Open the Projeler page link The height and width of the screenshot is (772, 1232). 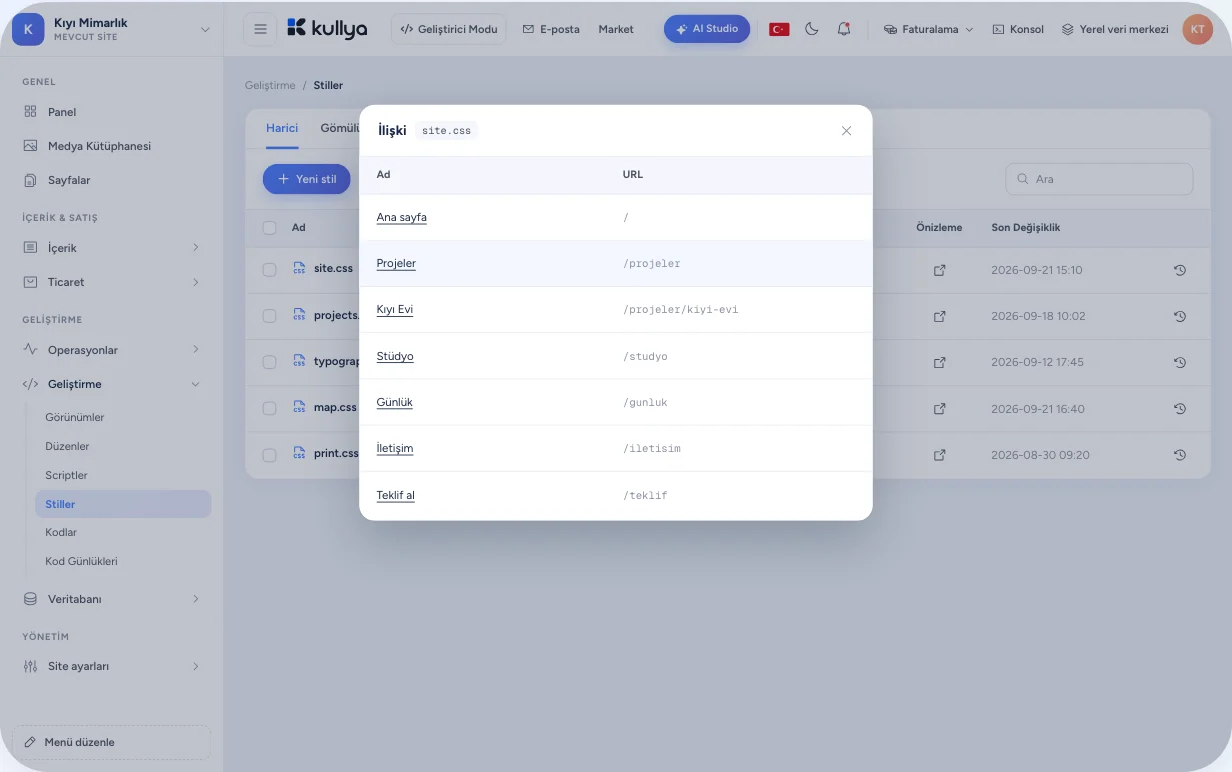click(x=396, y=264)
